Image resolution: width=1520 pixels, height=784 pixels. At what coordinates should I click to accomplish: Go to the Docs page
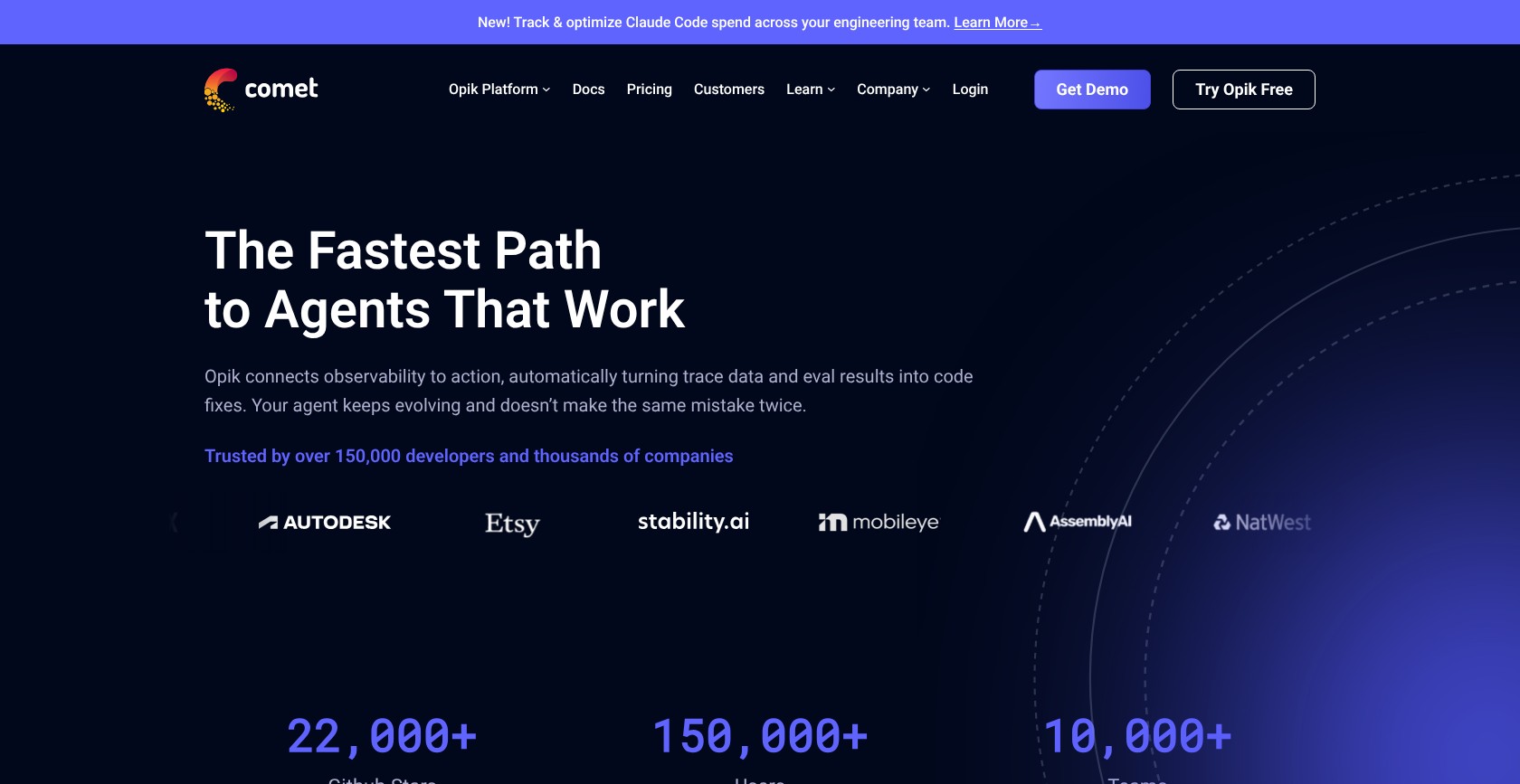point(588,90)
